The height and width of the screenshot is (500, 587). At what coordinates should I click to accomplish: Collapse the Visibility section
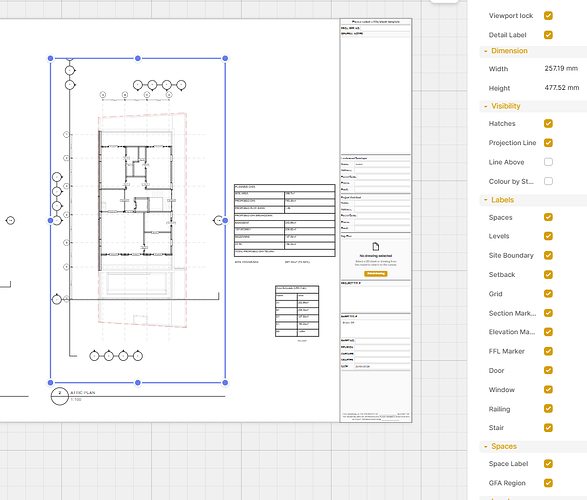486,106
